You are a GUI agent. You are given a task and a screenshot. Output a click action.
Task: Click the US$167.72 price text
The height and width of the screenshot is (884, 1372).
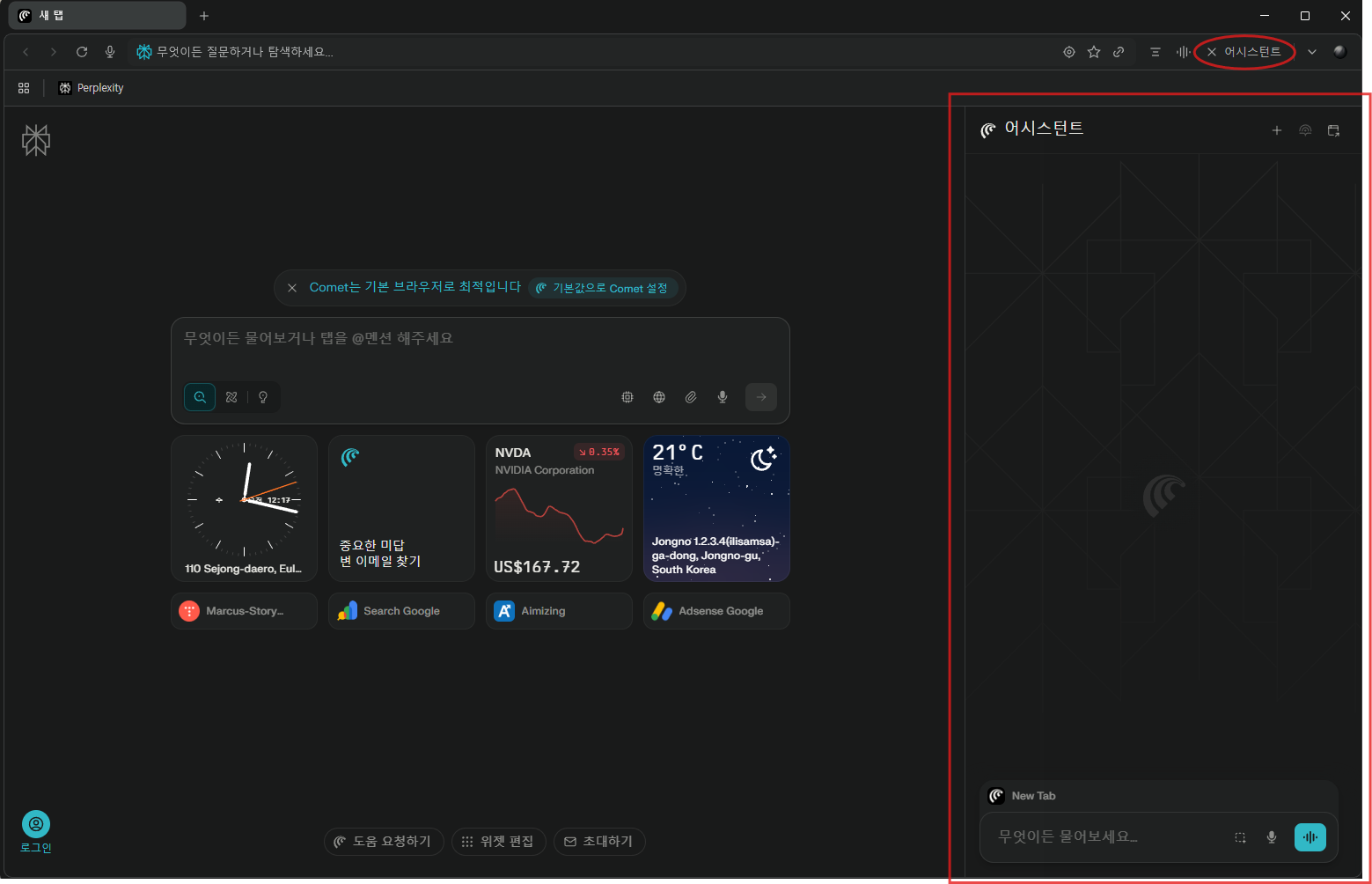(x=537, y=567)
